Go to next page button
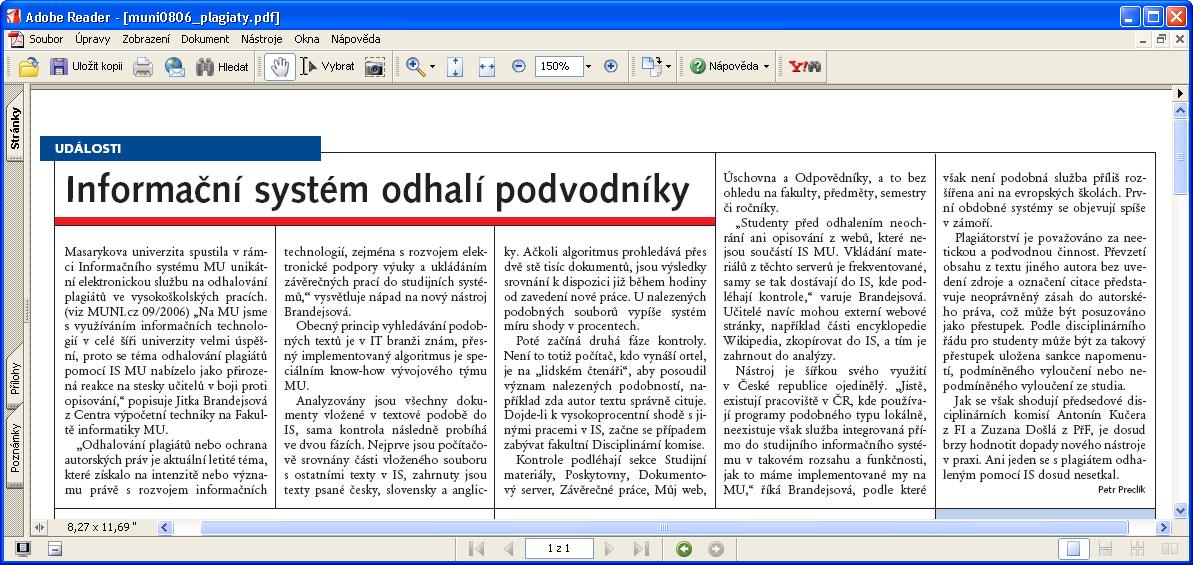Viewport: 1193px width, 565px height. (609, 548)
